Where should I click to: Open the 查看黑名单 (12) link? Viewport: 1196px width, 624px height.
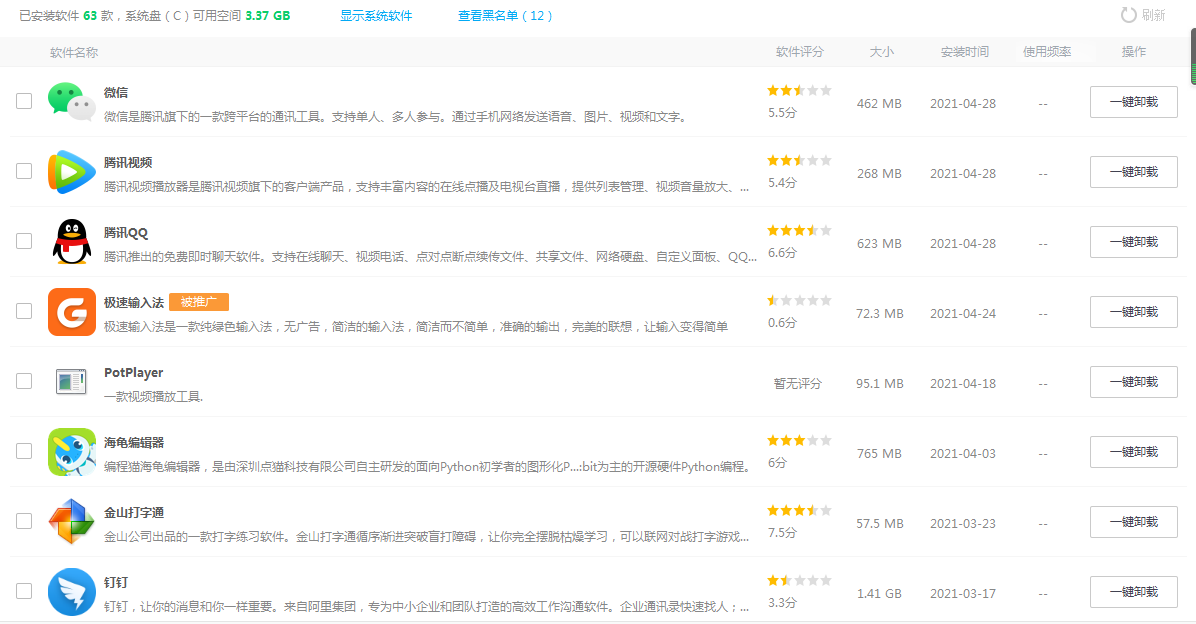[505, 16]
